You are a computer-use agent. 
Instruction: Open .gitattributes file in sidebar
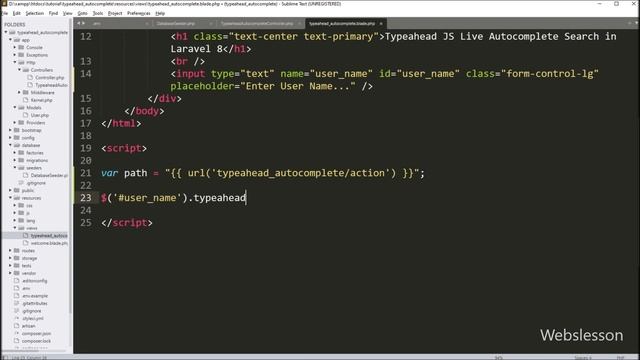(x=35, y=303)
